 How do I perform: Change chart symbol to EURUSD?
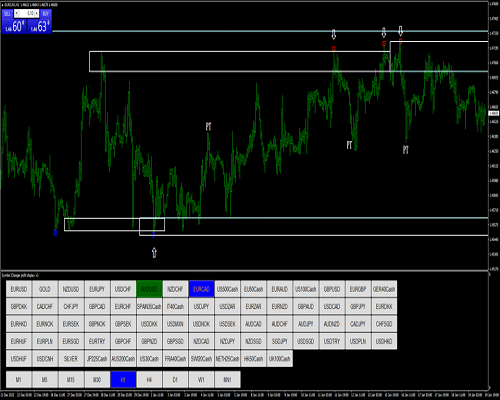pos(19,289)
